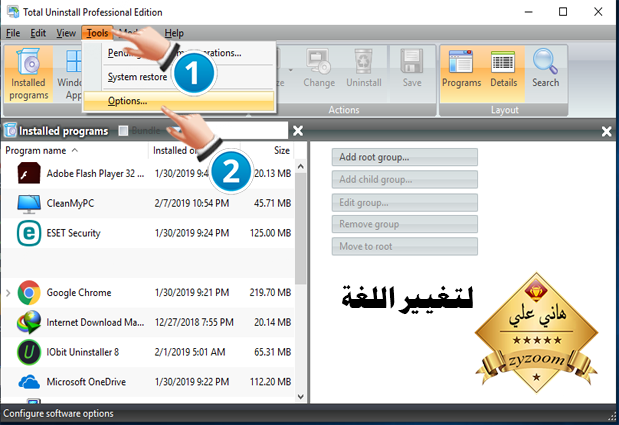Select the ESET Security icon
The image size is (619, 425).
coord(29,233)
